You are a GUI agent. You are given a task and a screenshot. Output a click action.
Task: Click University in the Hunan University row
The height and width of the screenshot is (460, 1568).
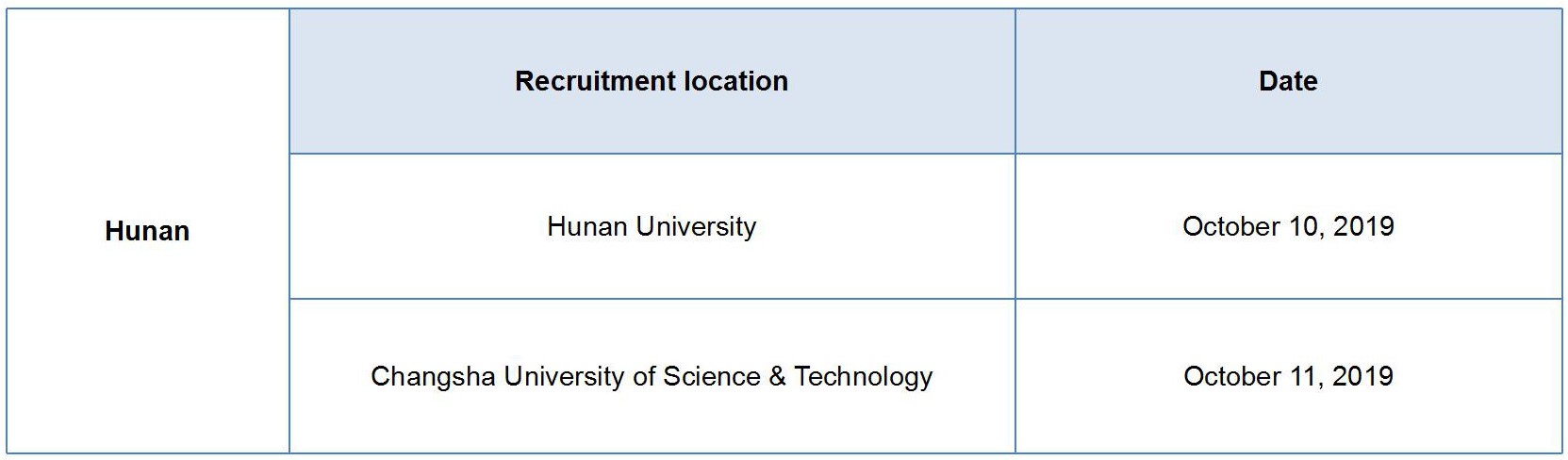(x=696, y=226)
